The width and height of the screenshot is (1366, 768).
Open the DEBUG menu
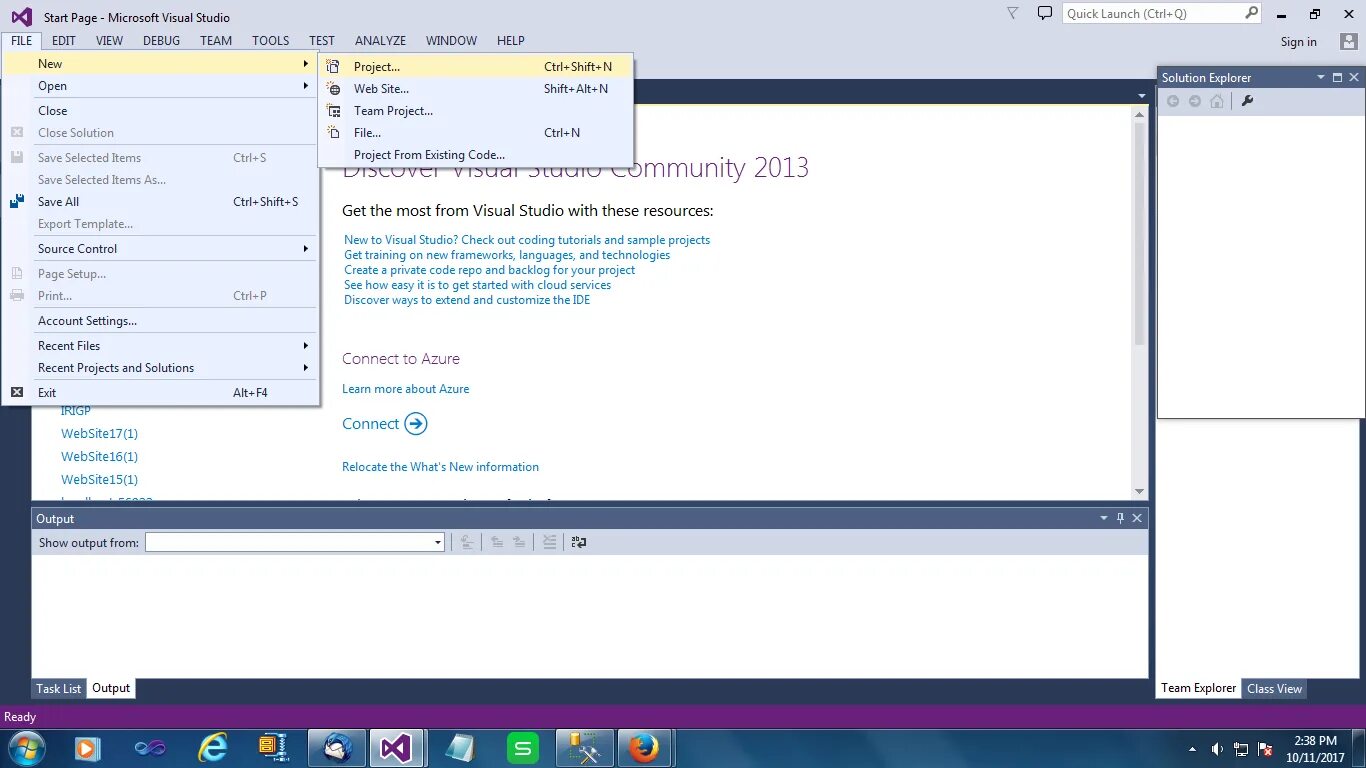coord(162,41)
